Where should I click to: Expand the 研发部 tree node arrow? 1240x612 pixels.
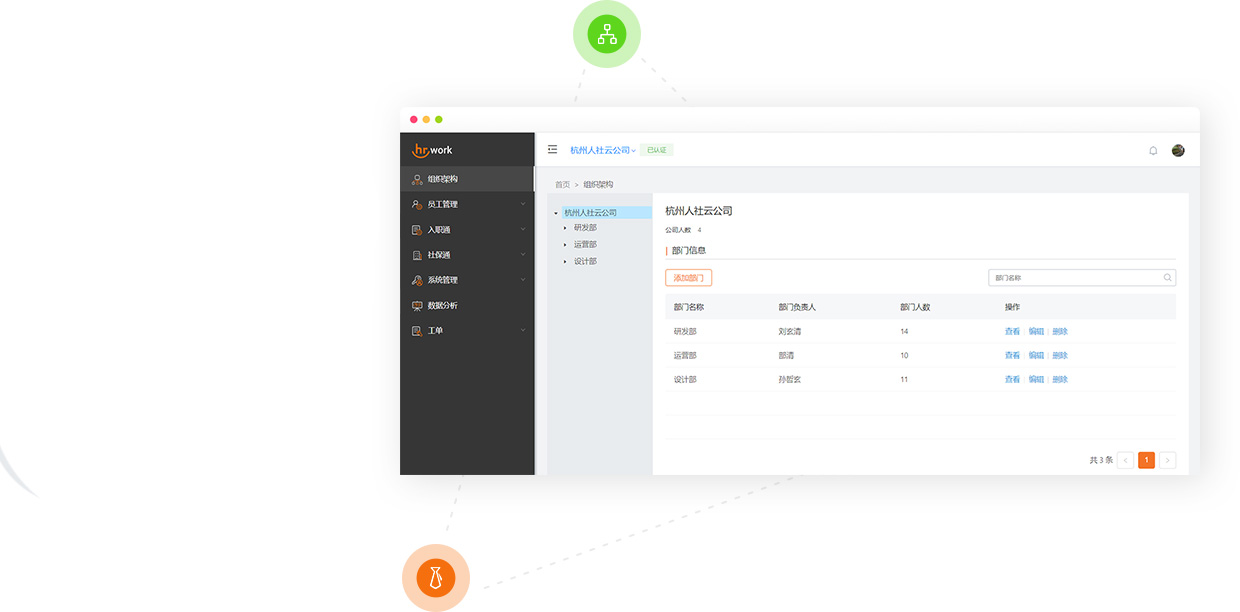click(x=565, y=228)
